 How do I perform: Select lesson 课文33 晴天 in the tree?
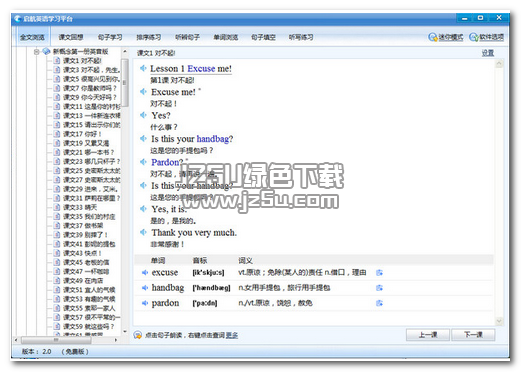80,207
